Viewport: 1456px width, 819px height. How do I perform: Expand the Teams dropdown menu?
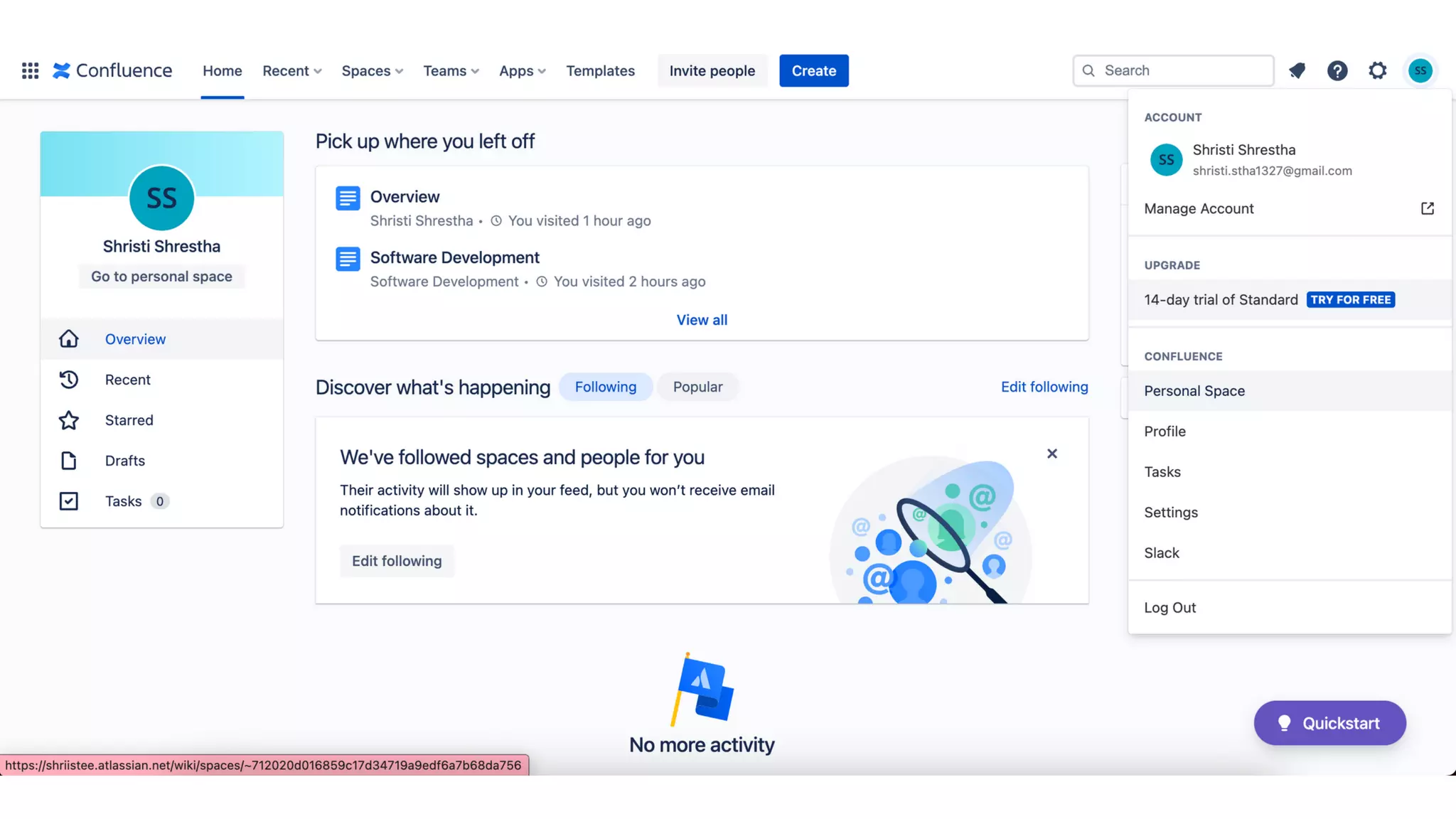pyautogui.click(x=451, y=70)
